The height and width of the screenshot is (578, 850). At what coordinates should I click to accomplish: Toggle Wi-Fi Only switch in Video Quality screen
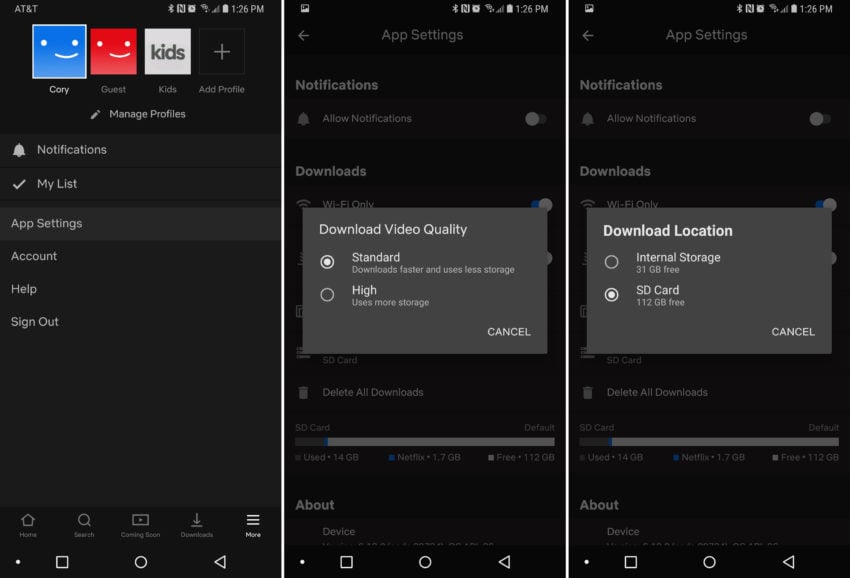pyautogui.click(x=542, y=204)
